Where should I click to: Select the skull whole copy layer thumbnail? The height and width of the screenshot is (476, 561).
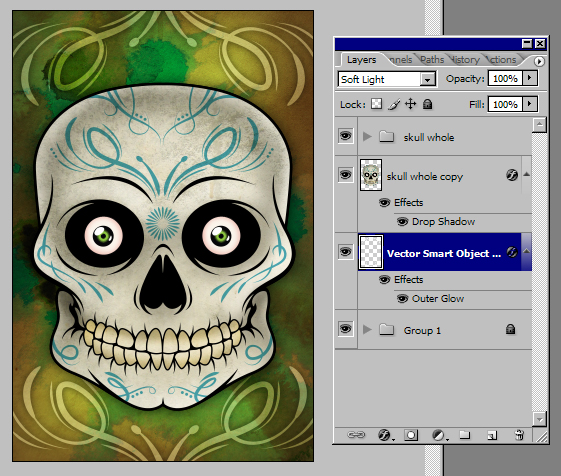point(371,175)
